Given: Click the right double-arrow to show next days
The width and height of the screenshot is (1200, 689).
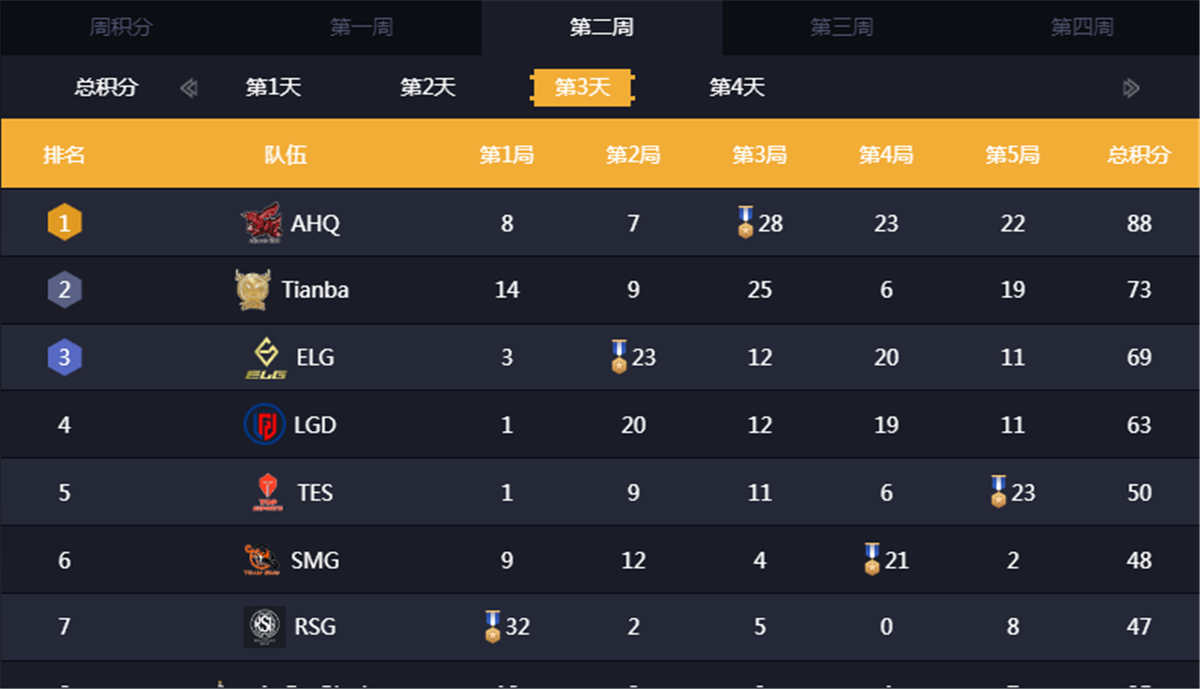Looking at the screenshot, I should 1131,88.
